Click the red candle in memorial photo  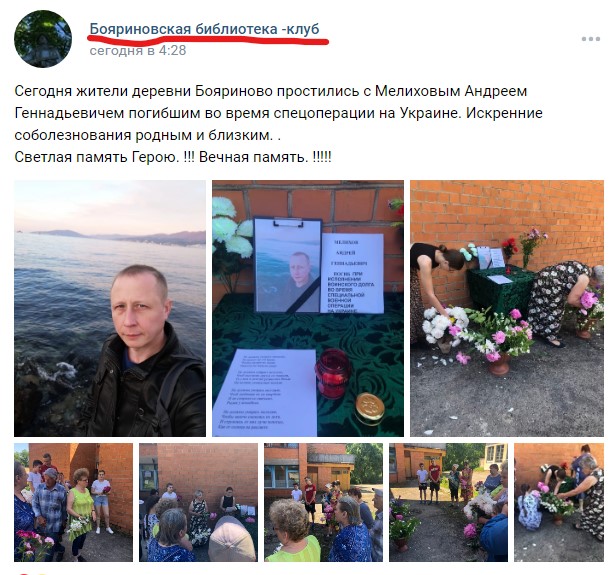coord(333,373)
